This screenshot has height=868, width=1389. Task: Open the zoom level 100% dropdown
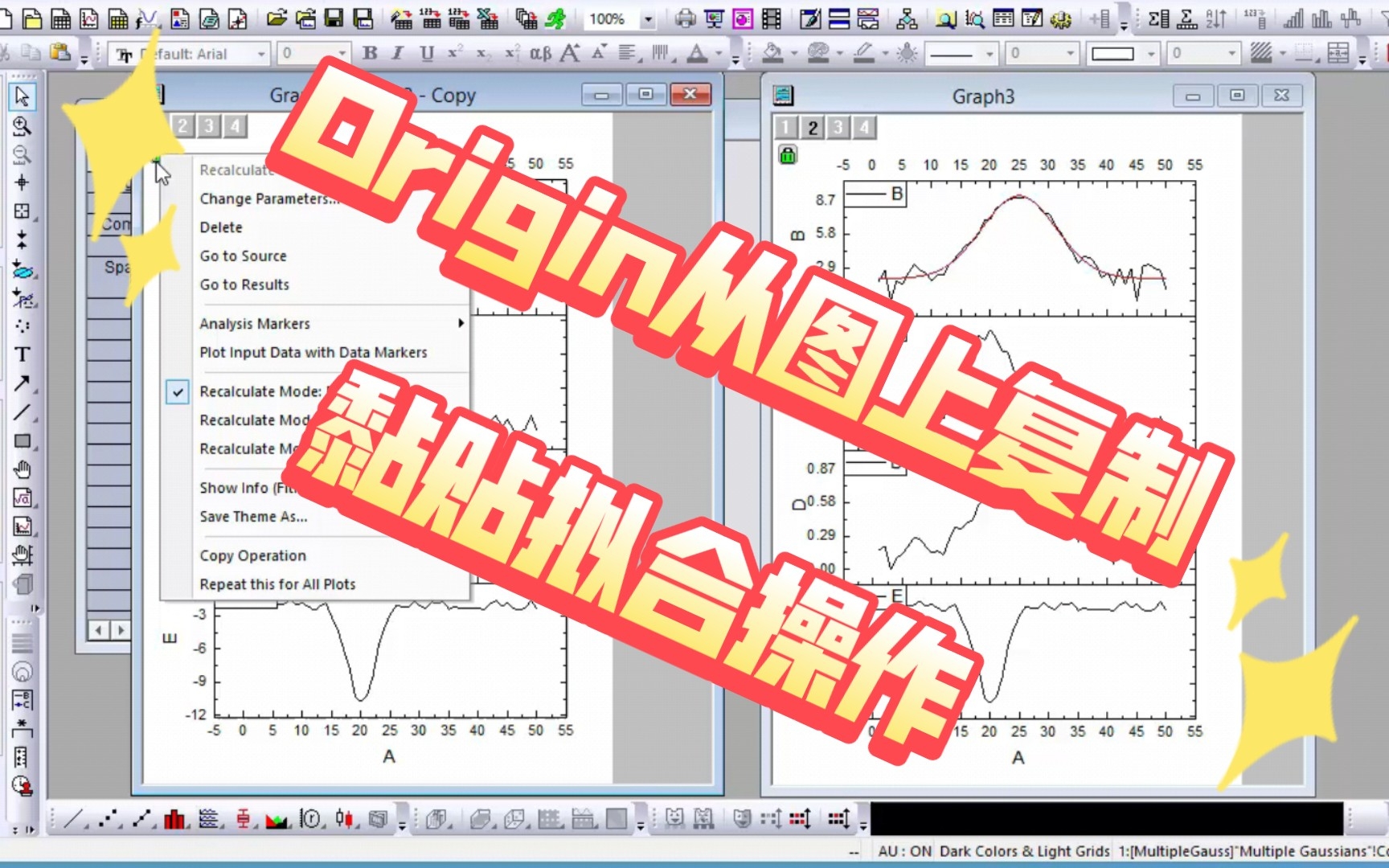648,18
